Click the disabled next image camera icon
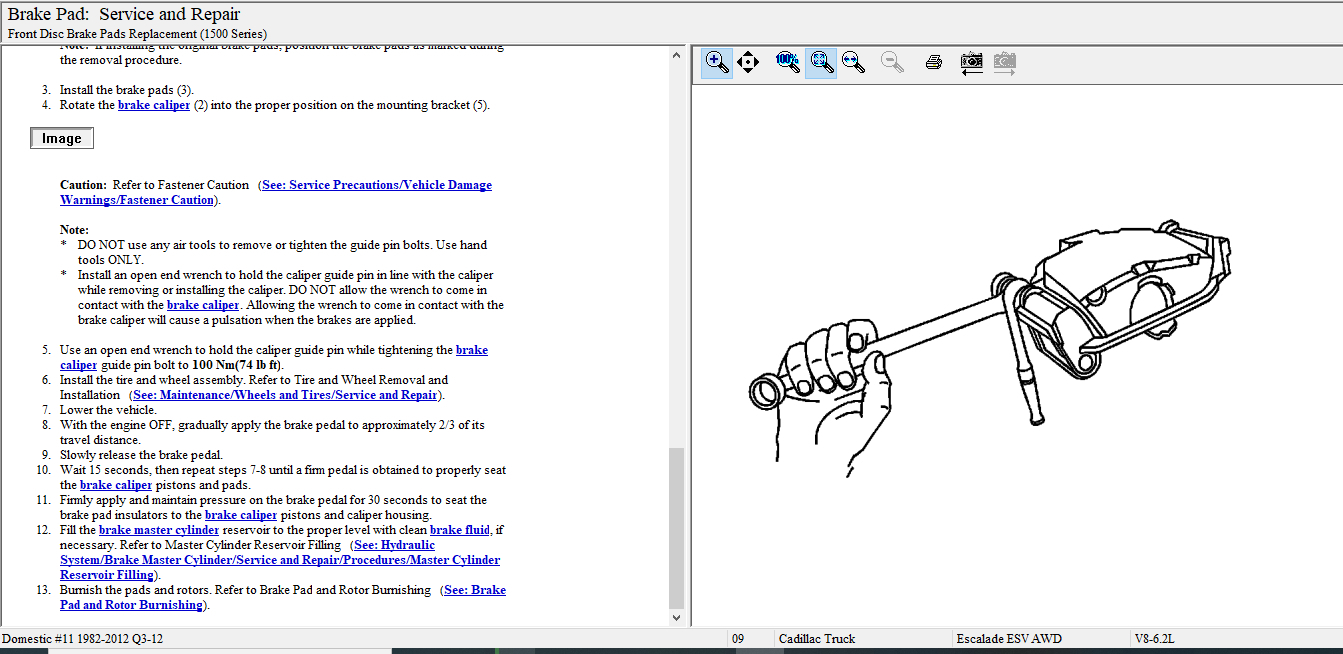This screenshot has height=654, width=1343. 1004,62
